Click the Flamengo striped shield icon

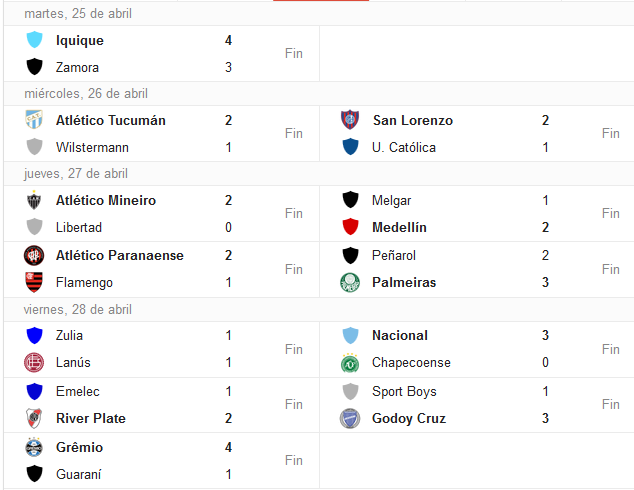click(x=34, y=282)
